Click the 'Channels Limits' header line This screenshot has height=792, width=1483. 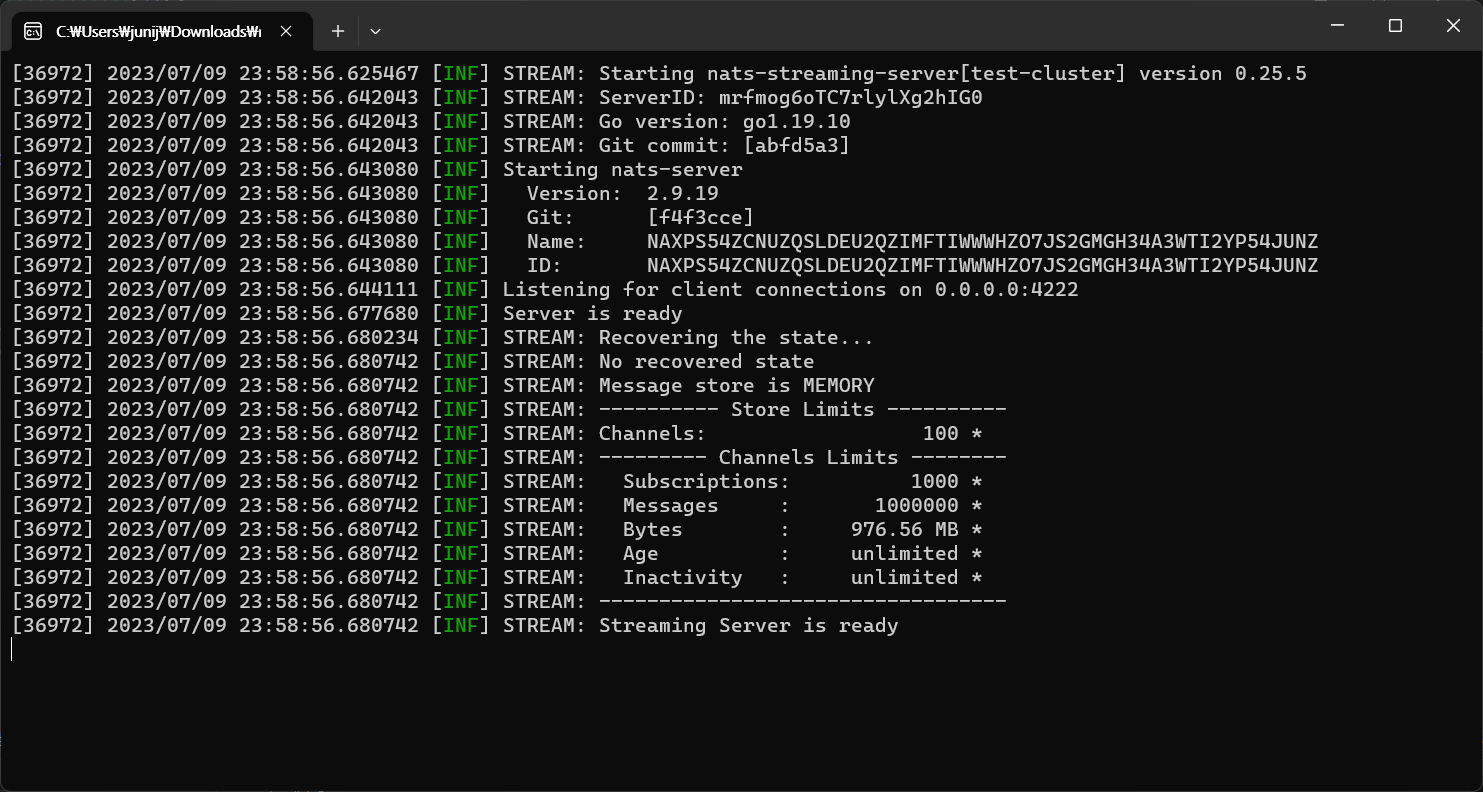(803, 458)
